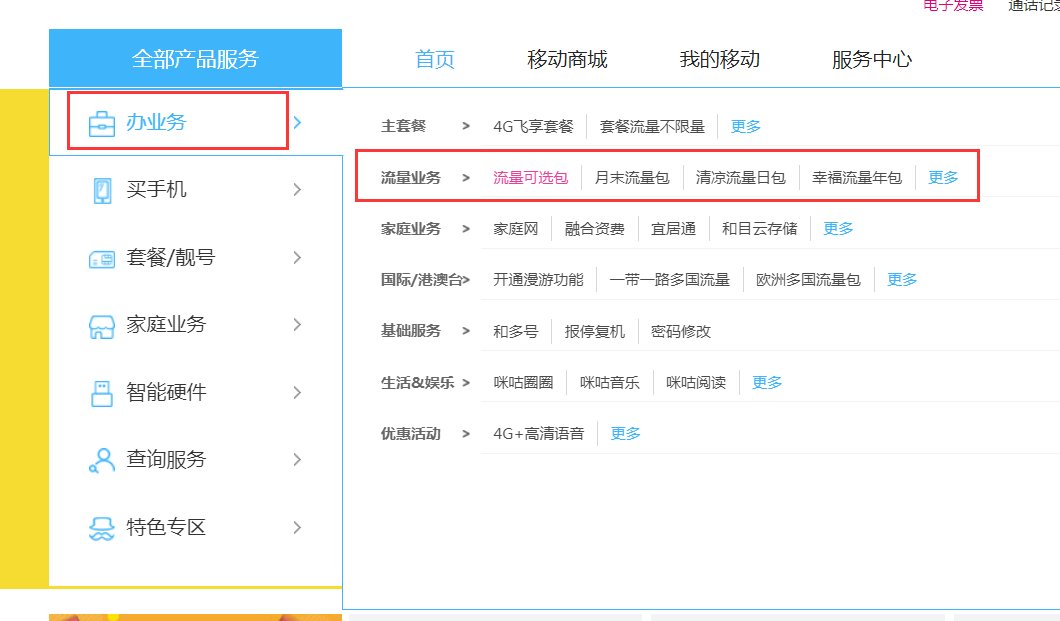The height and width of the screenshot is (621, 1060).
Task: Expand the 特色专区 chevron arrow
Action: click(297, 527)
